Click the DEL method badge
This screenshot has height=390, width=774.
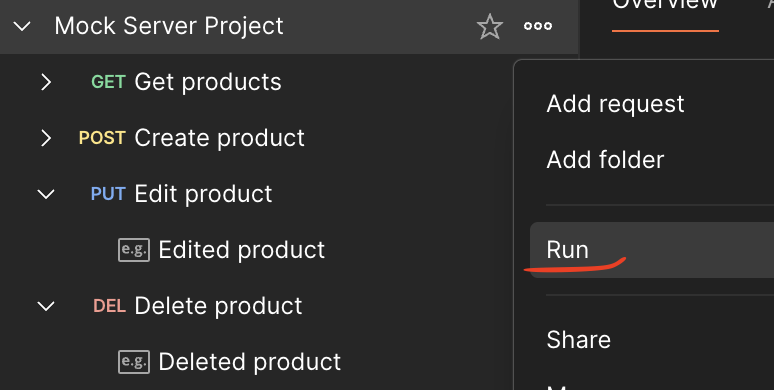pyautogui.click(x=110, y=306)
